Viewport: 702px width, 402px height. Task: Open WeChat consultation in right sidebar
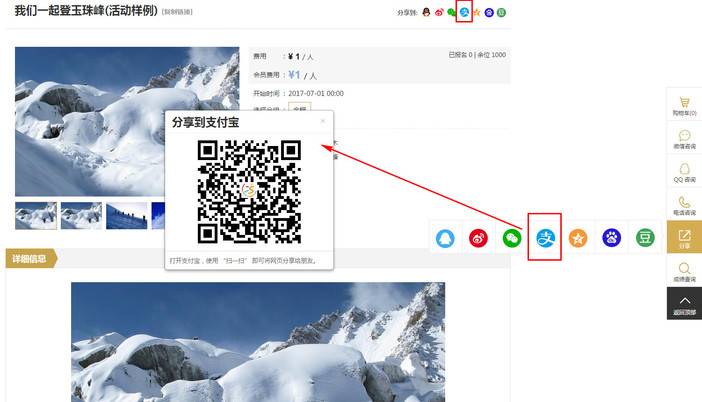[x=684, y=140]
